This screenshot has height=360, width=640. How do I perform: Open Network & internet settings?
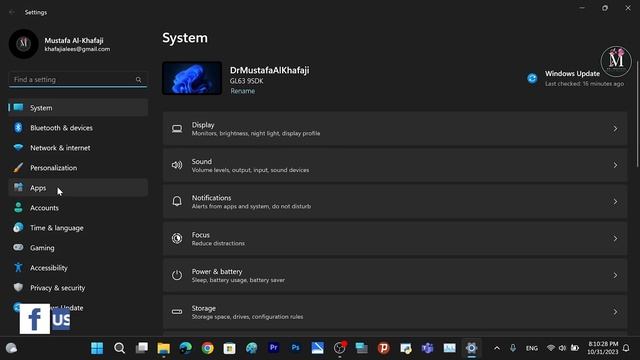coord(78,148)
